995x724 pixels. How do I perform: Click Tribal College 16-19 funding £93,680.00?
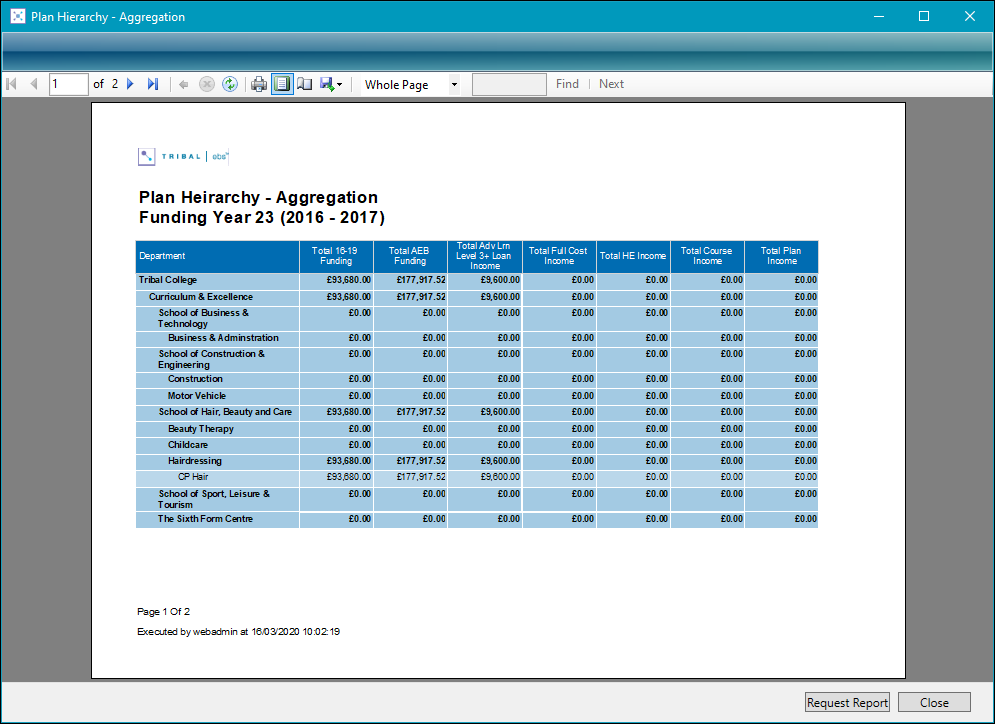tap(348, 280)
